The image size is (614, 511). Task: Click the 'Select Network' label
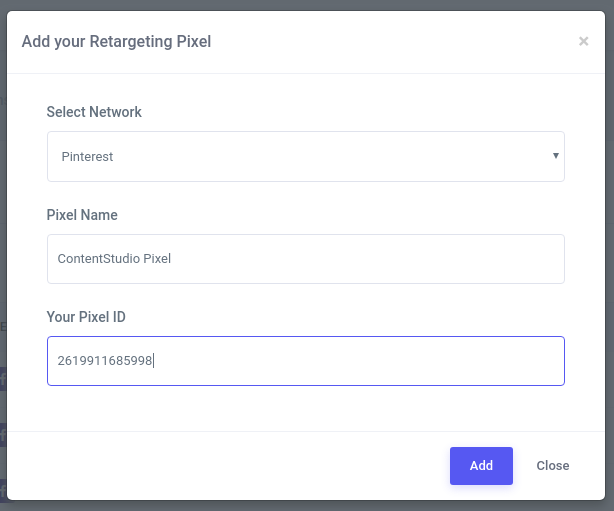[94, 112]
